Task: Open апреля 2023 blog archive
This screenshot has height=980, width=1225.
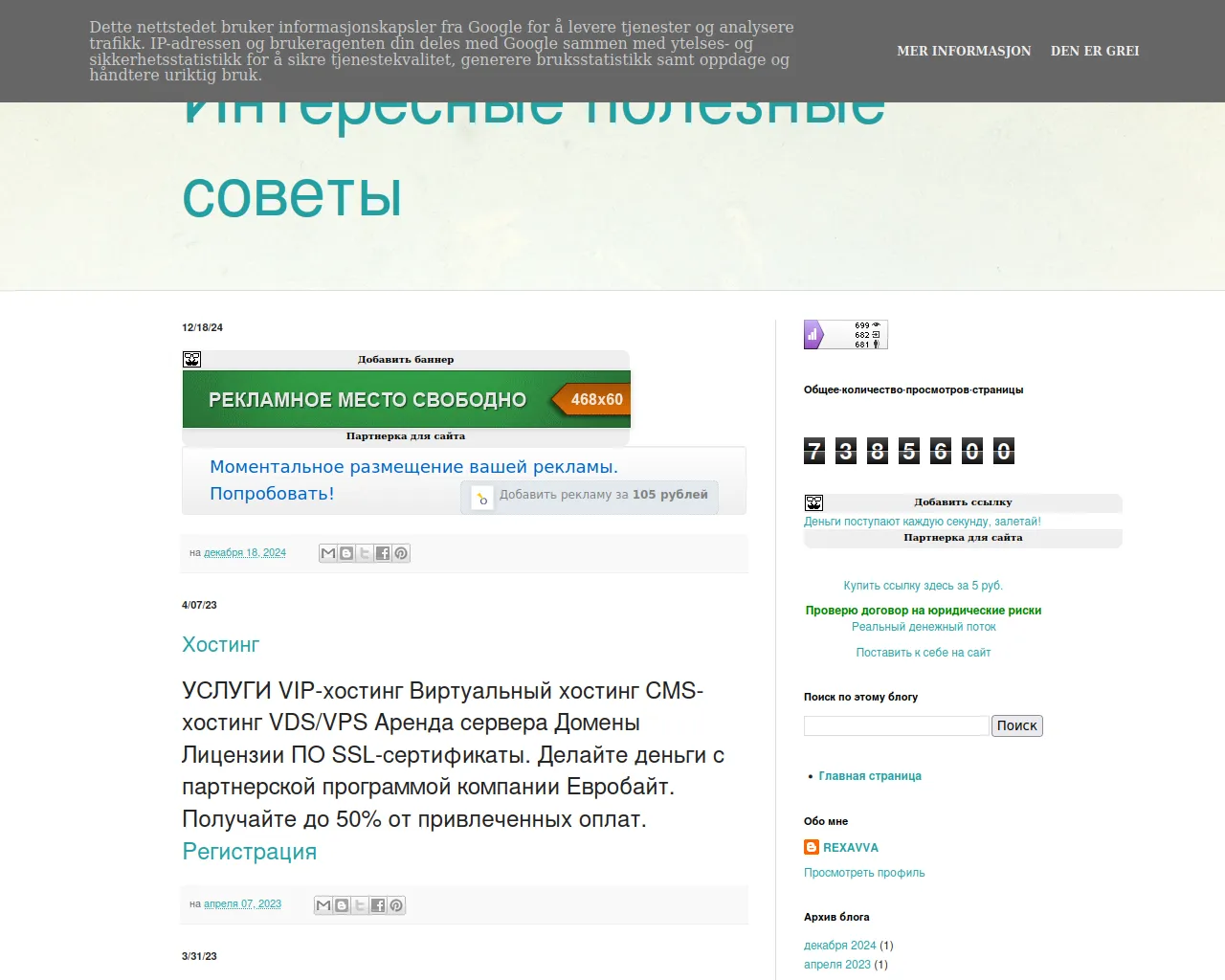Action: tap(837, 965)
